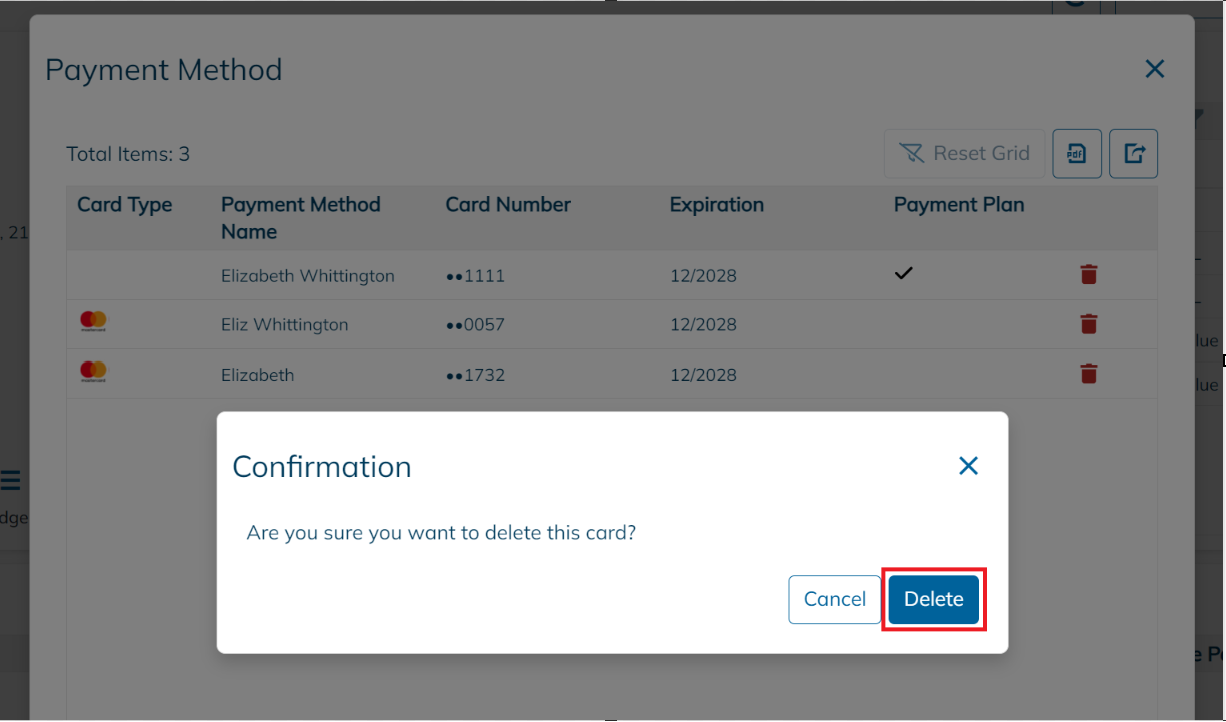
Task: Click the Card Number column header
Action: 508,205
